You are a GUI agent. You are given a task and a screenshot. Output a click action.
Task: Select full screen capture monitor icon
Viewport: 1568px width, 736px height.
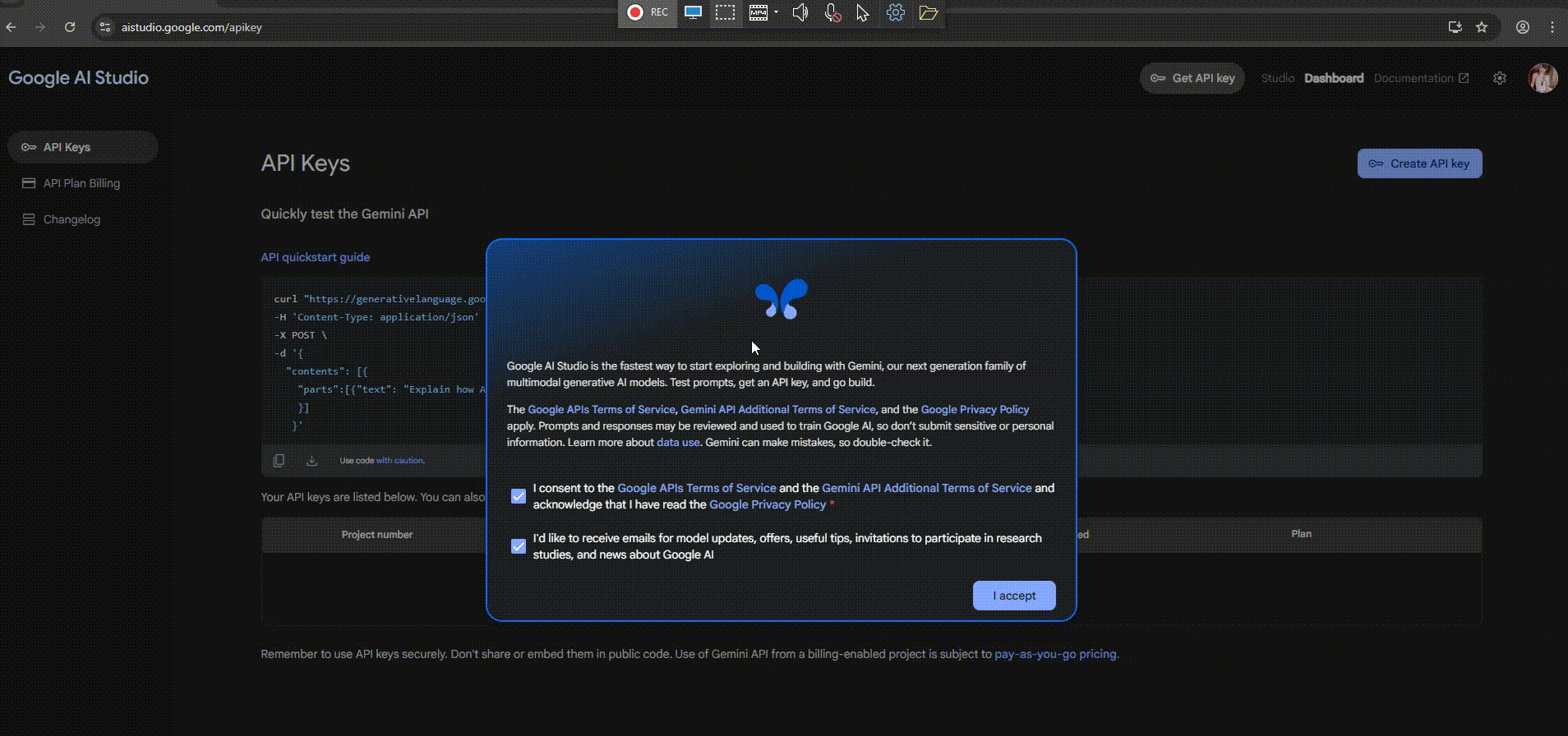pyautogui.click(x=693, y=12)
